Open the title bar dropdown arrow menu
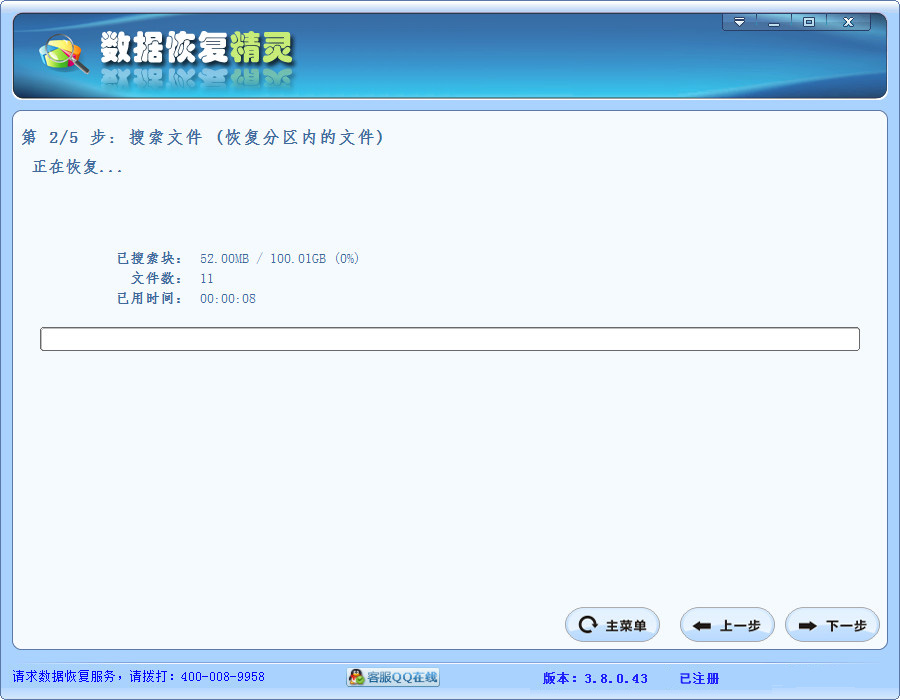Viewport: 900px width, 700px height. 739,20
